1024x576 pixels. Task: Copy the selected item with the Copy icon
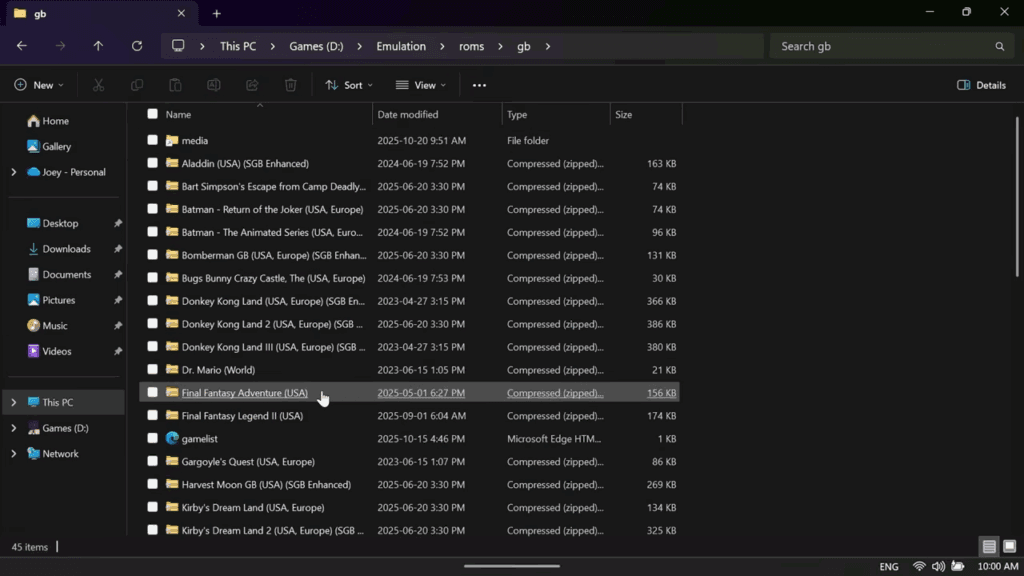point(137,85)
